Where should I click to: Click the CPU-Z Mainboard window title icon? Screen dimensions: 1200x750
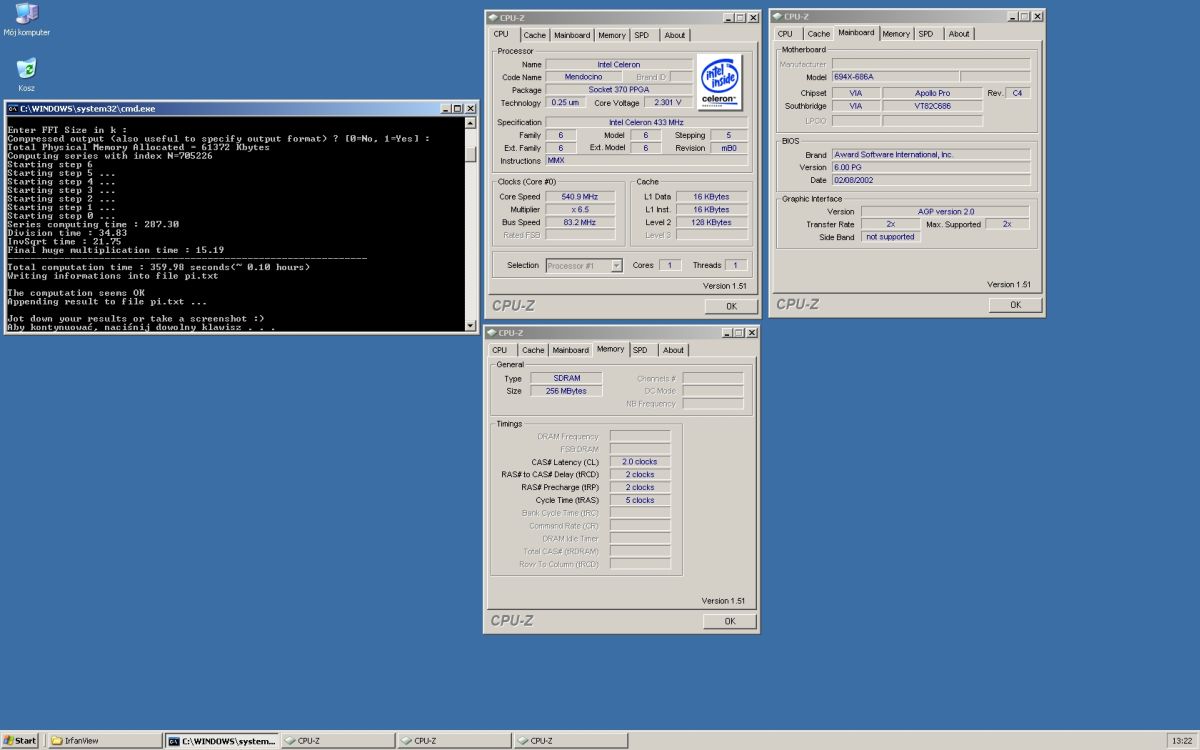[777, 16]
